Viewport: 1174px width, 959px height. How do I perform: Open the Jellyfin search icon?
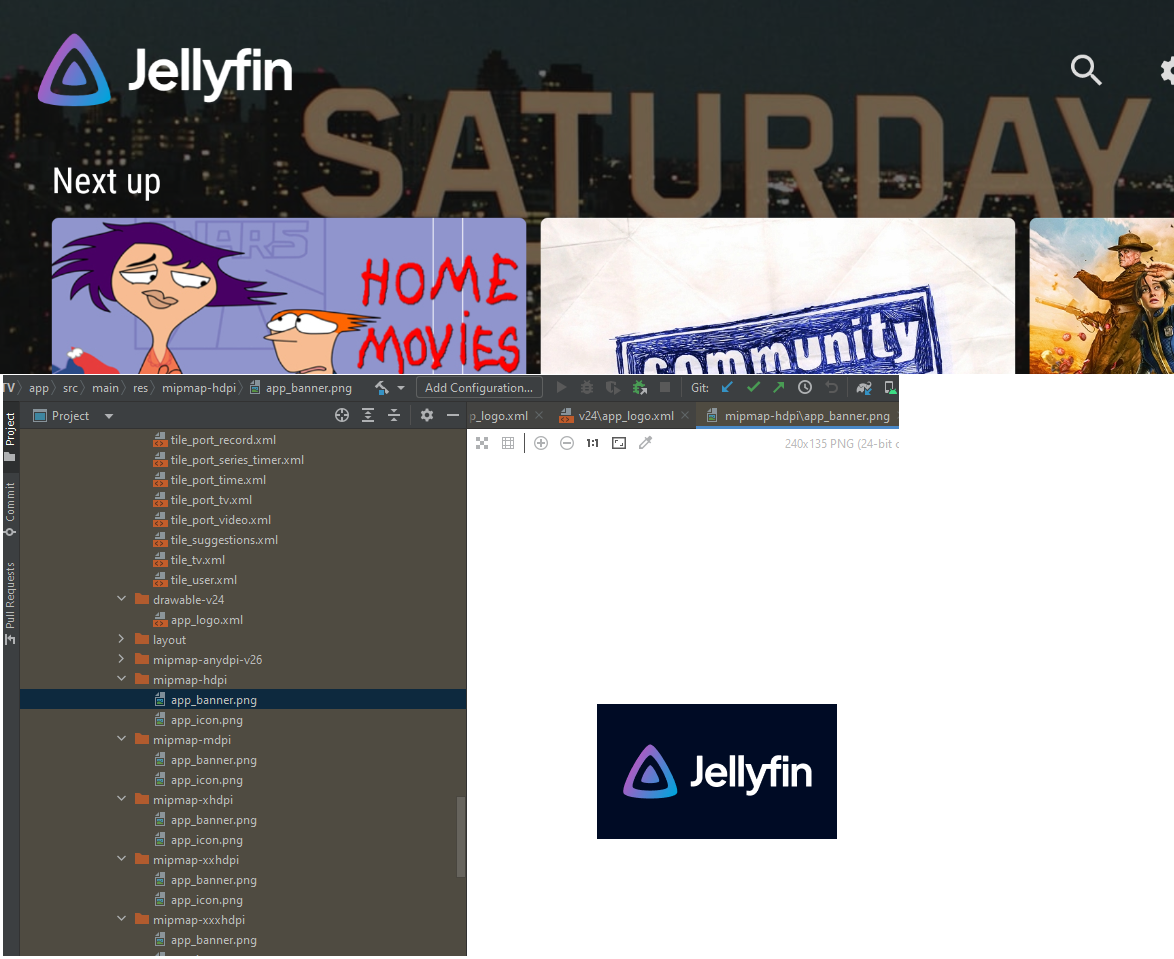coord(1085,70)
